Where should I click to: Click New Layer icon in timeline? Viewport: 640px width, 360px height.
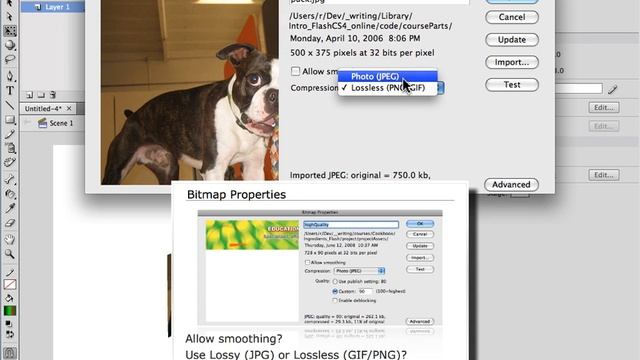pyautogui.click(x=29, y=95)
